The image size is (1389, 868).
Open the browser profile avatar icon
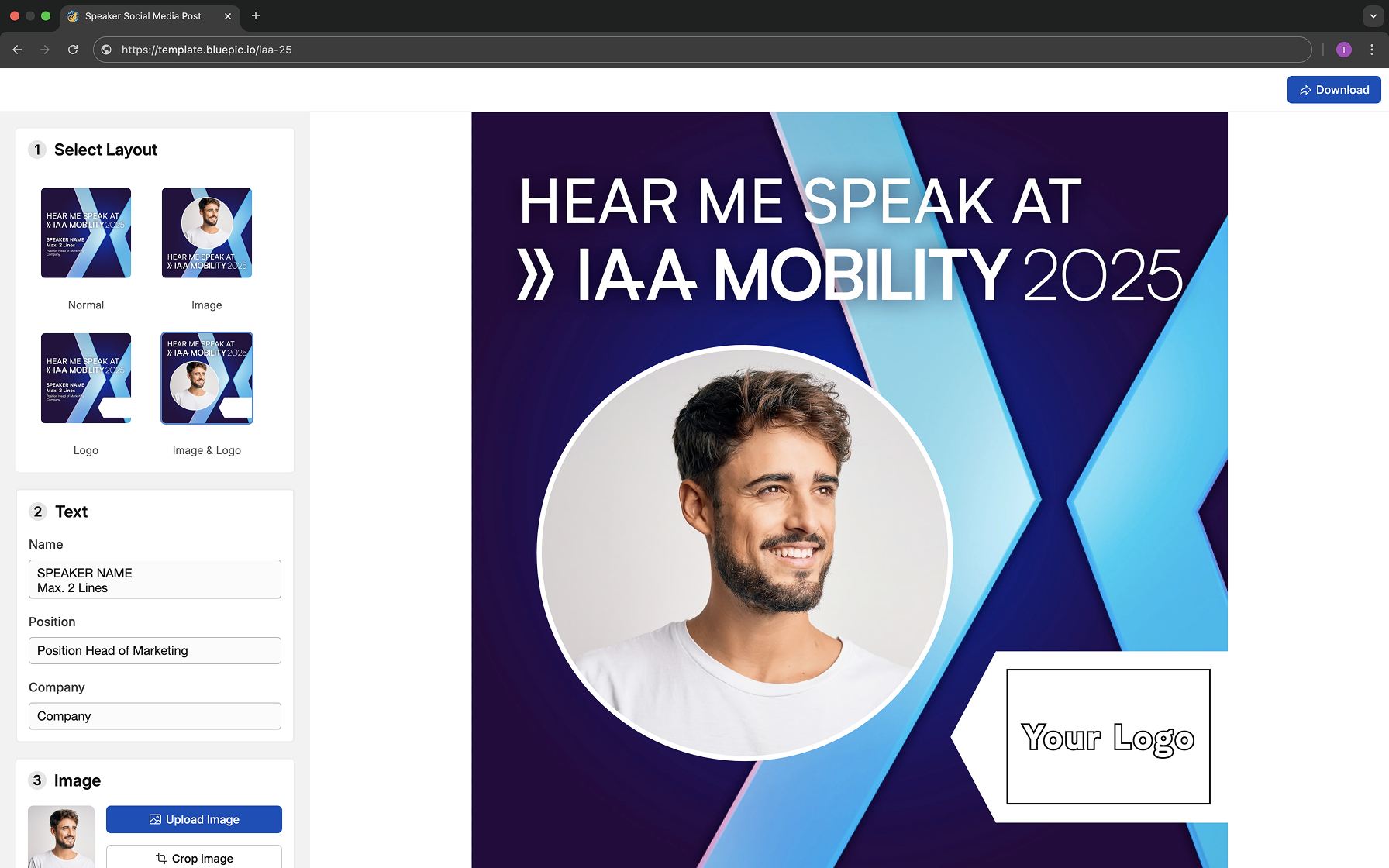(x=1343, y=49)
